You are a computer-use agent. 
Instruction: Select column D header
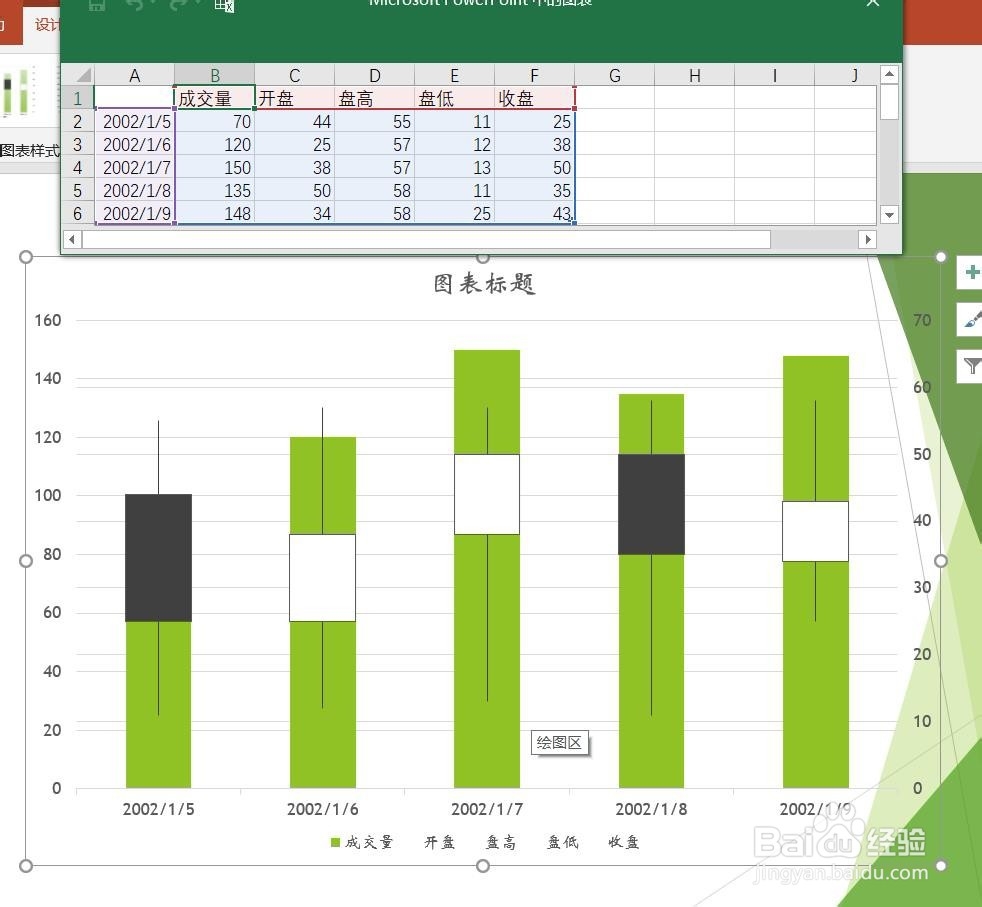(x=375, y=76)
